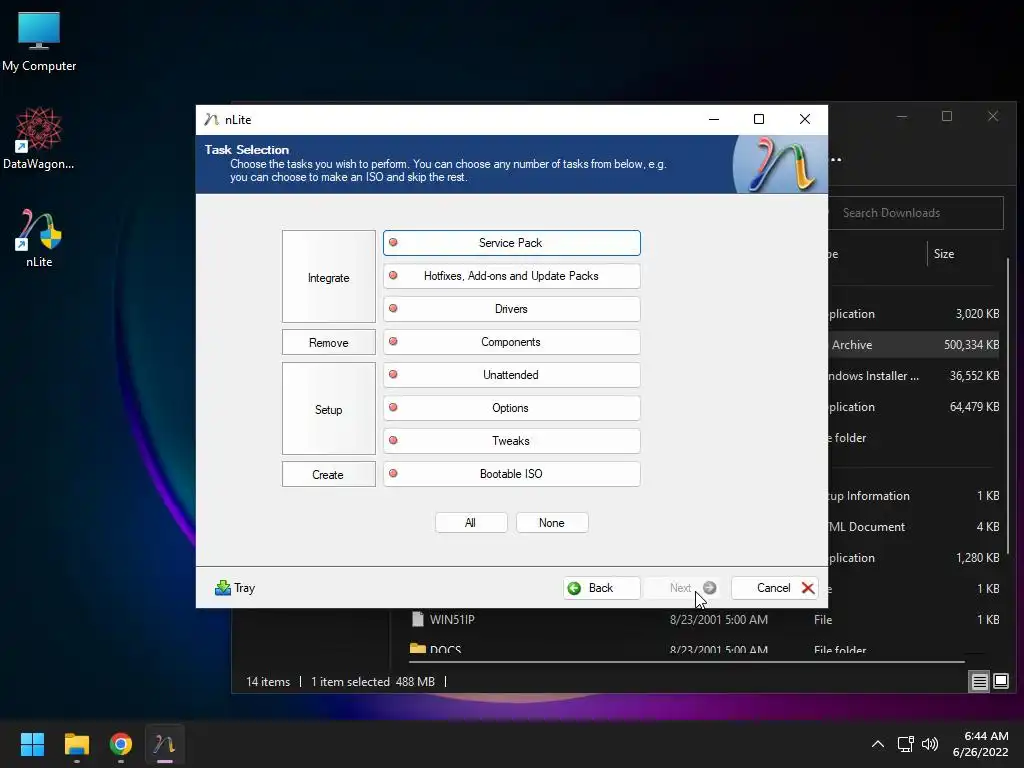
Task: Open the DataWagon desktop shortcut
Action: 39,138
